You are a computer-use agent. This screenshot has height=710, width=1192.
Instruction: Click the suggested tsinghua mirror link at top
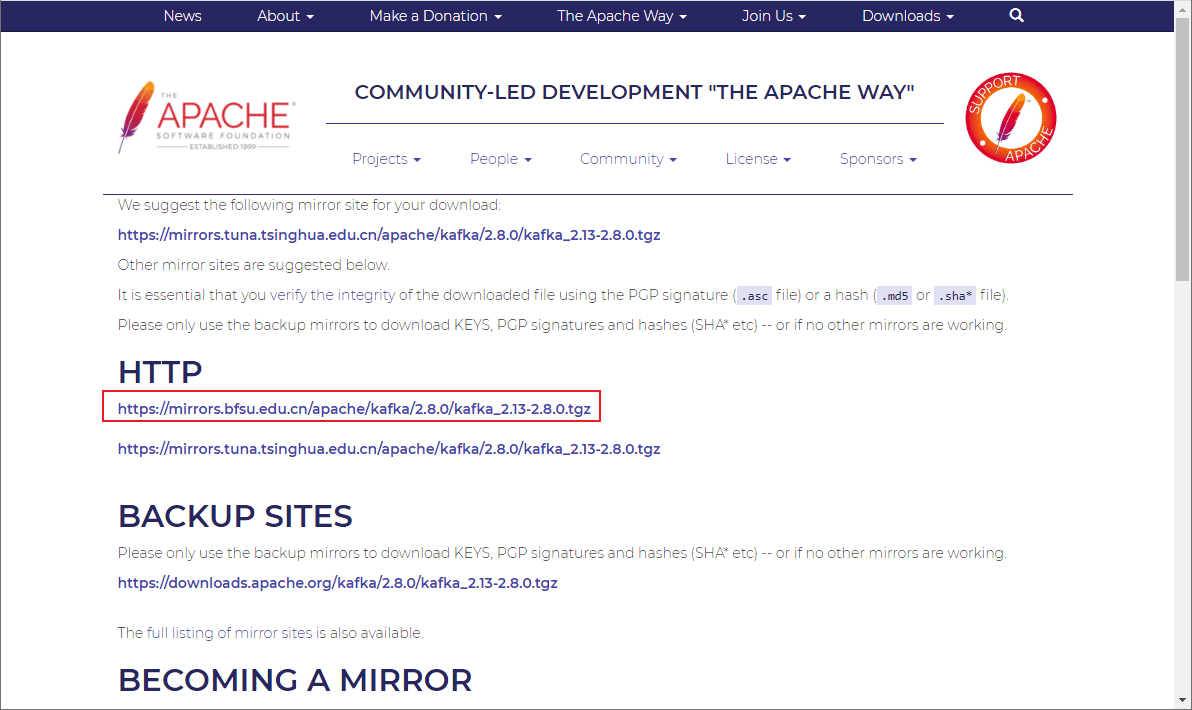tap(388, 235)
